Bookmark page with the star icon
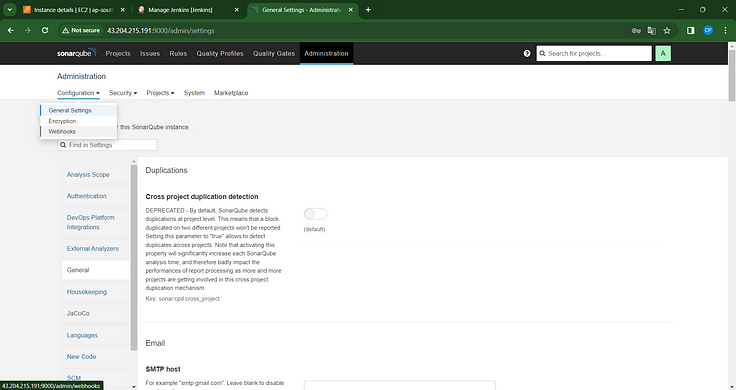736x390 pixels. tap(667, 31)
